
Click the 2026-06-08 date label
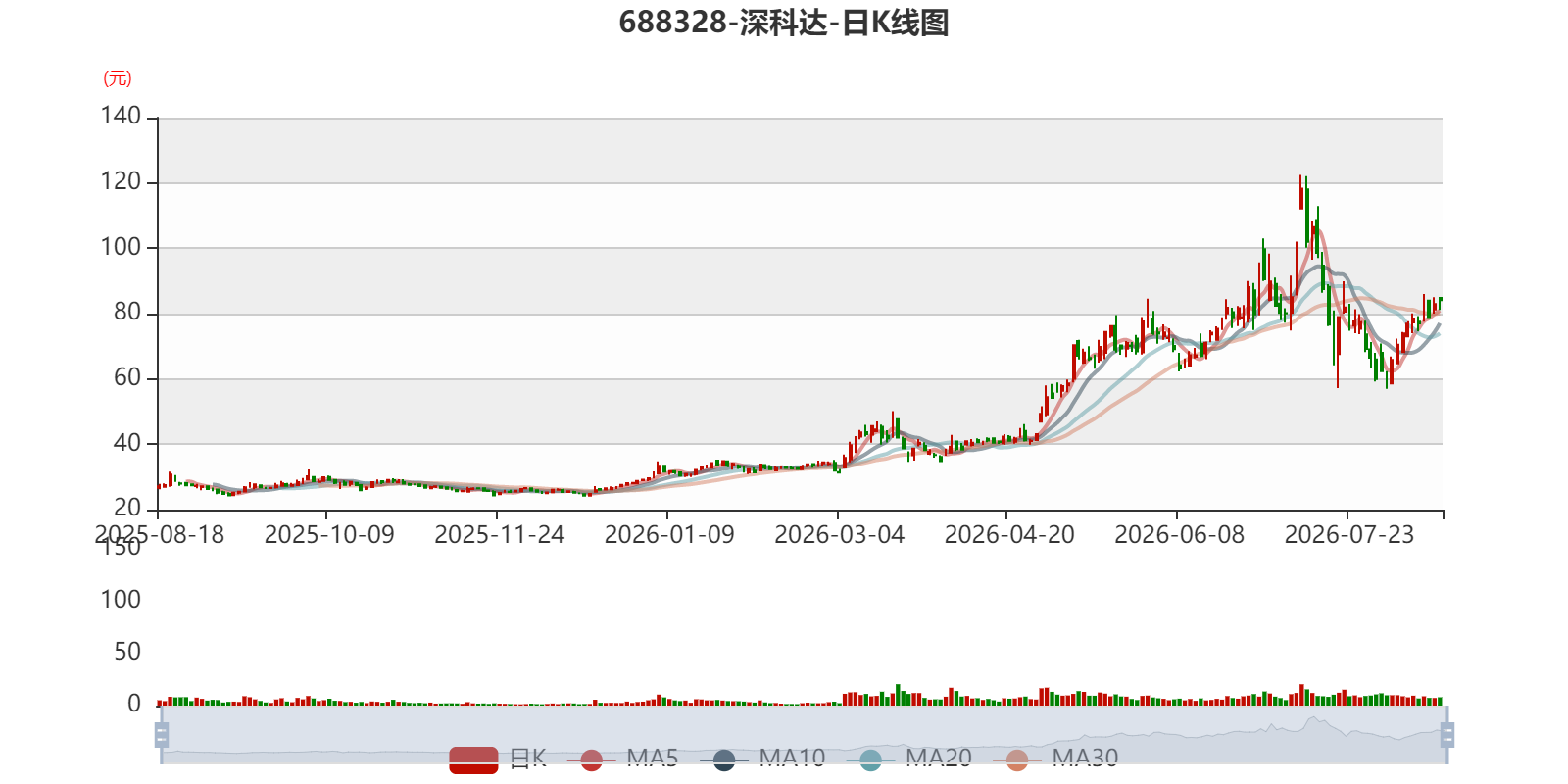click(1180, 535)
